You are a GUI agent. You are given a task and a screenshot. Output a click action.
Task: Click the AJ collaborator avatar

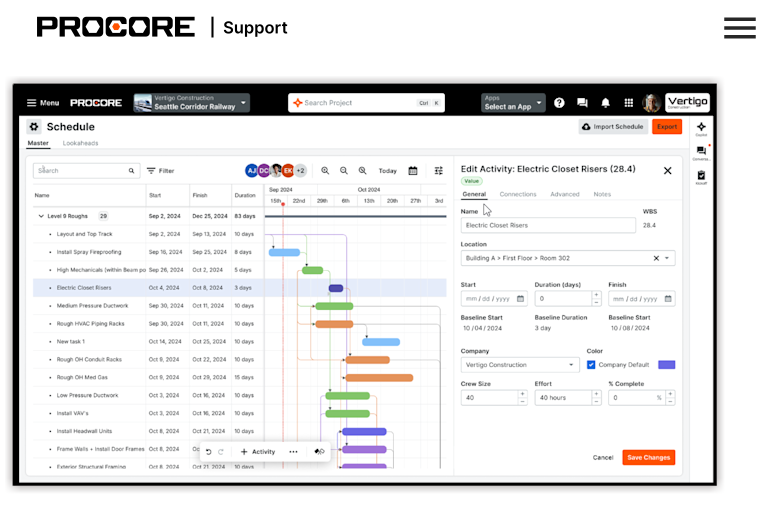tap(251, 170)
